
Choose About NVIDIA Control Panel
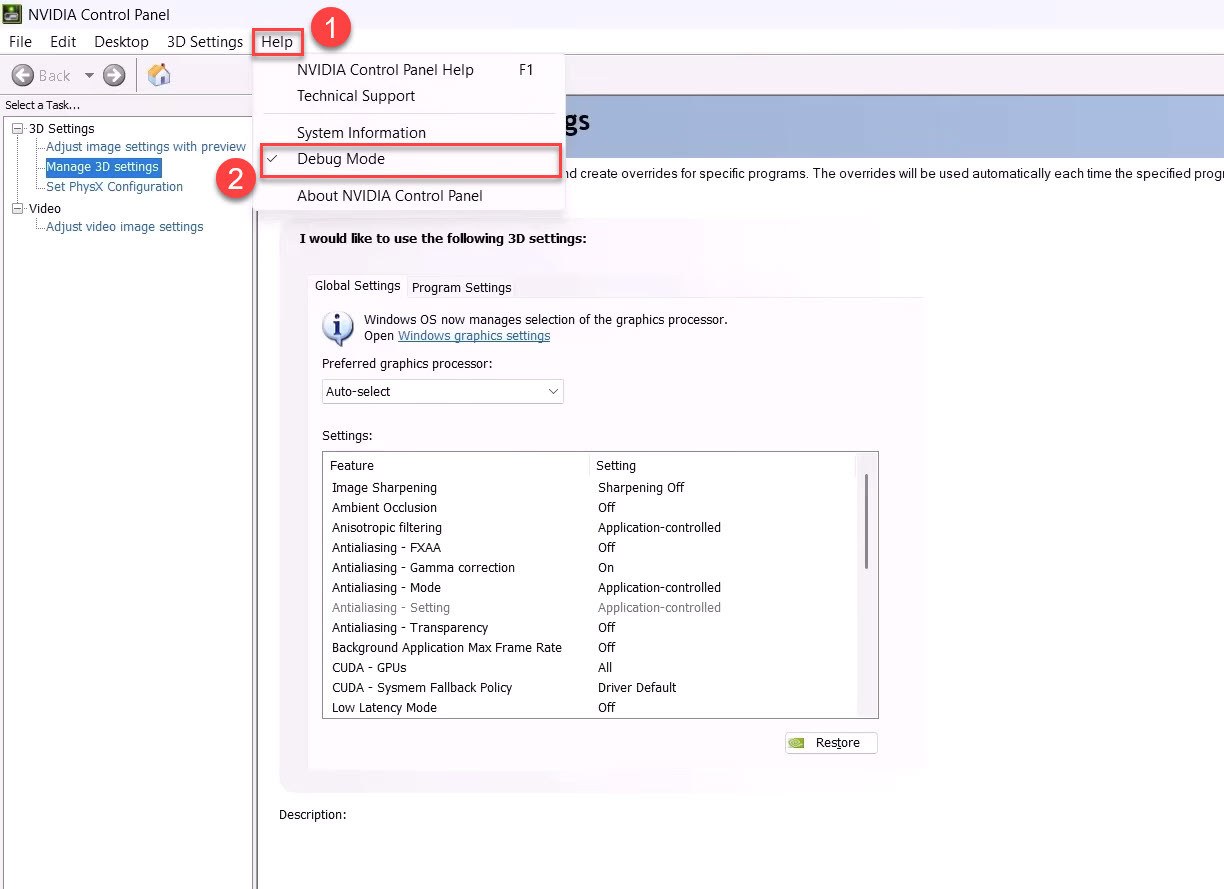coord(389,196)
